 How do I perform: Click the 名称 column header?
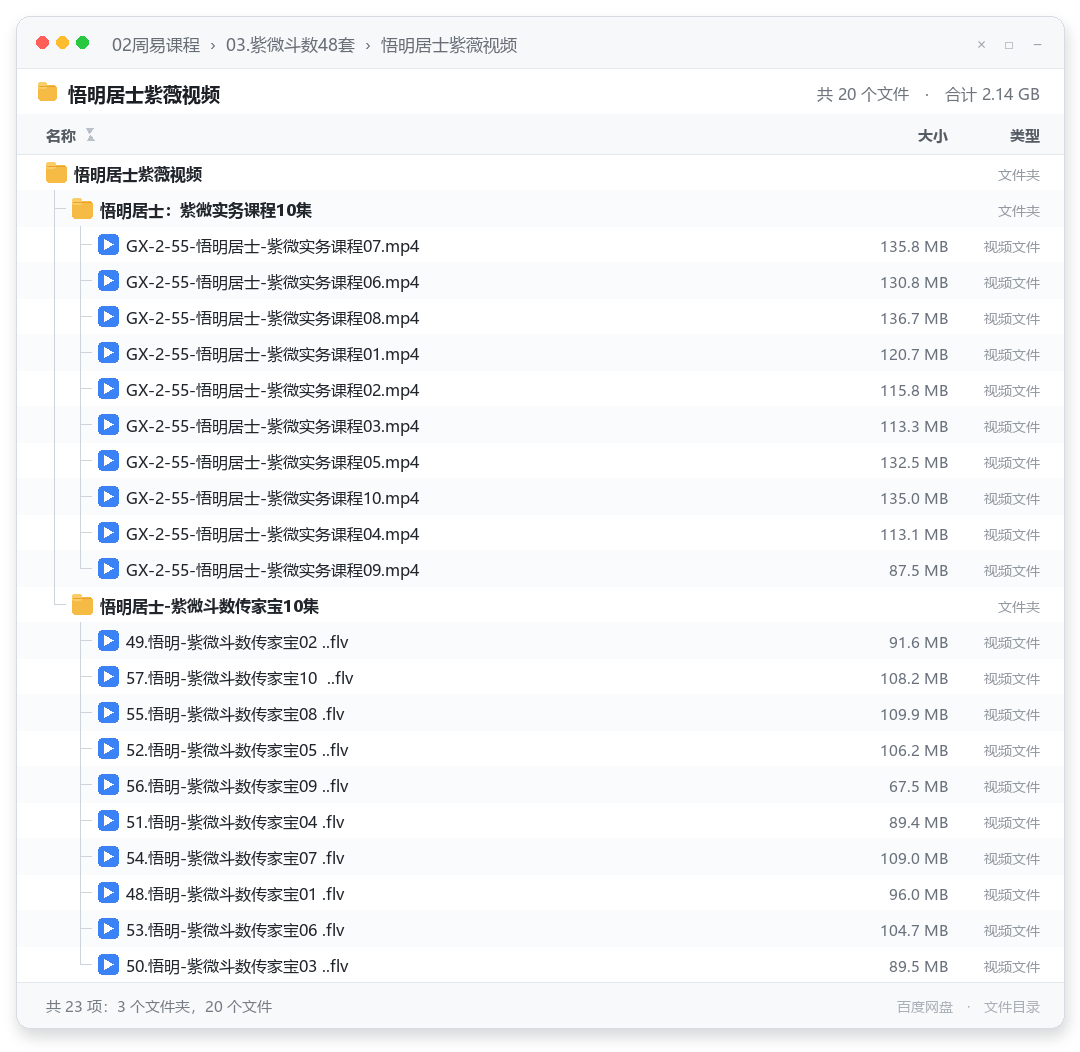coord(61,136)
